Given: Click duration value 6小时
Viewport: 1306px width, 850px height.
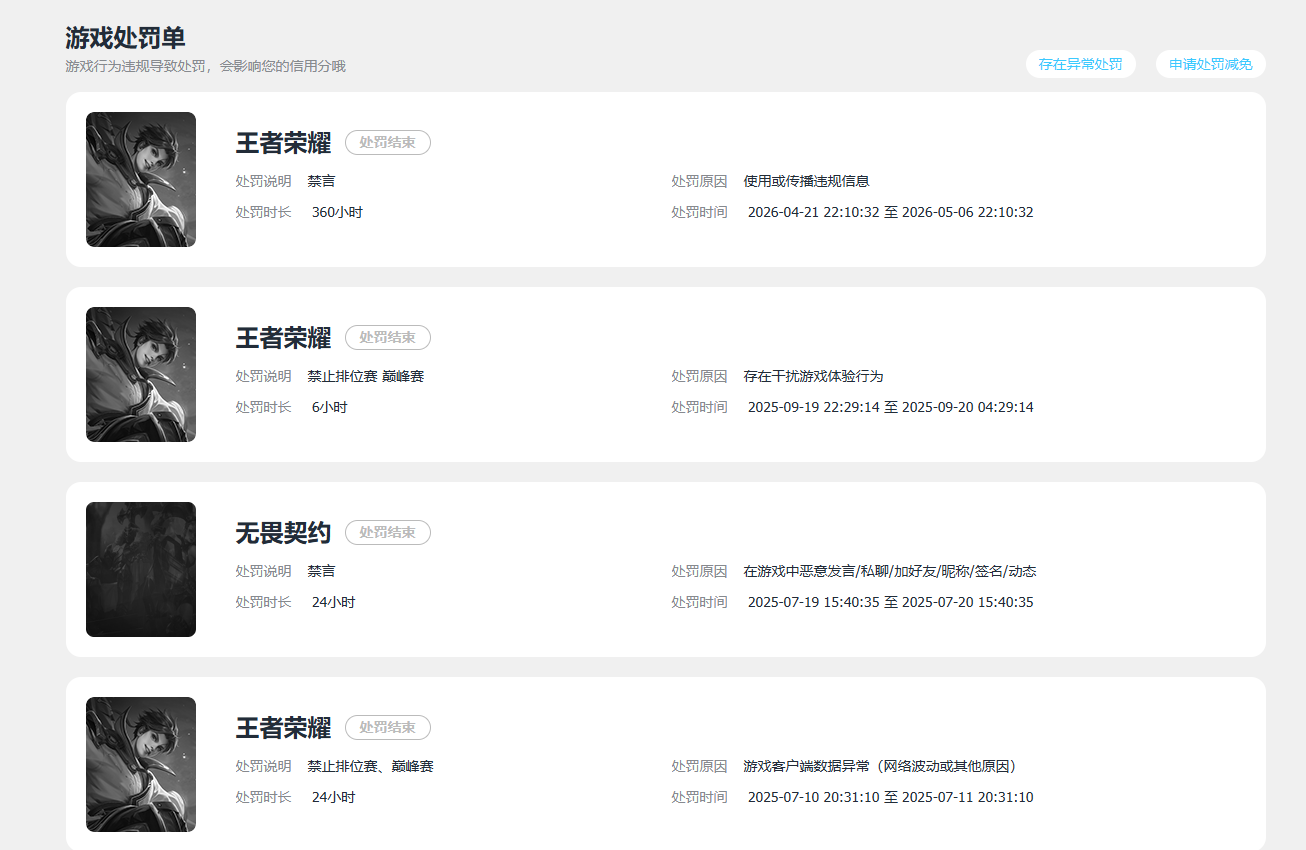Looking at the screenshot, I should pos(329,407).
